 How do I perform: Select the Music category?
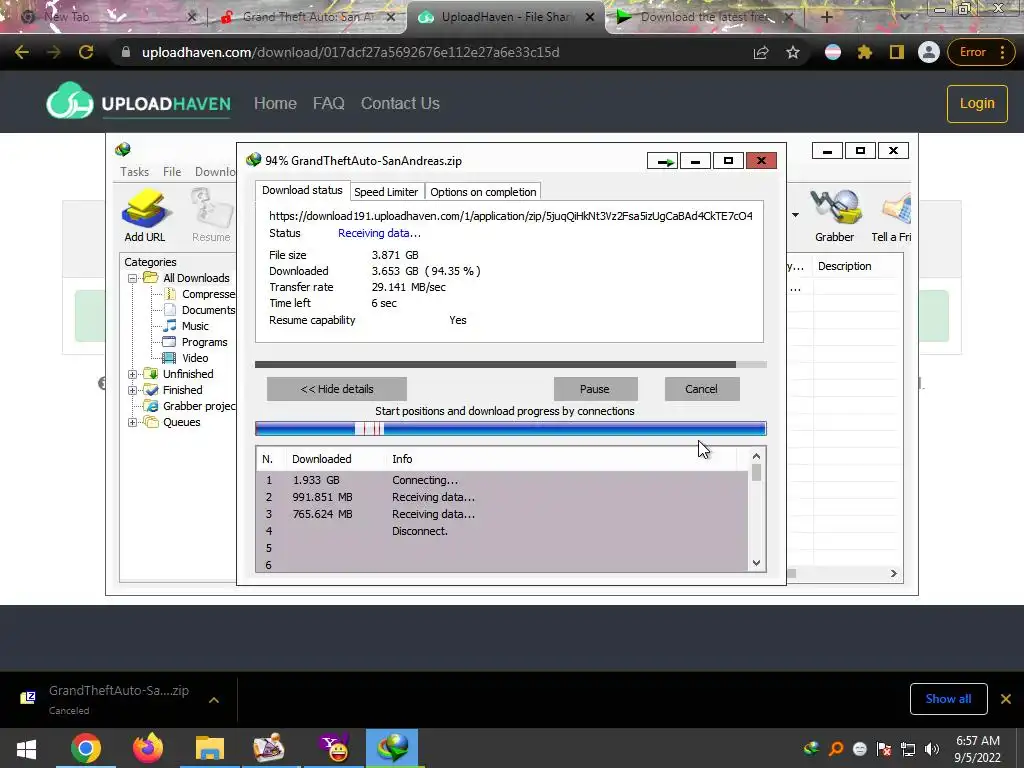pyautogui.click(x=195, y=326)
